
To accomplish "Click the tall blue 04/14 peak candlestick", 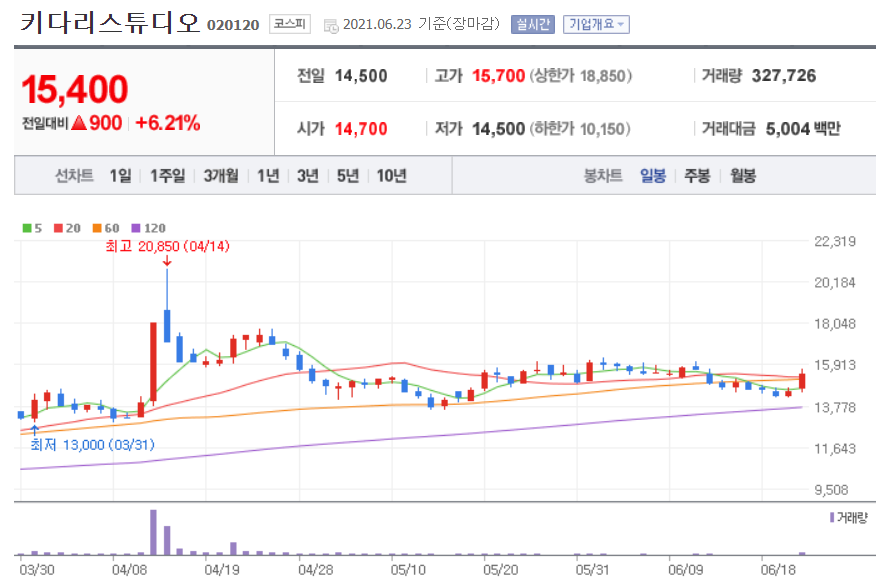I will pos(166,305).
